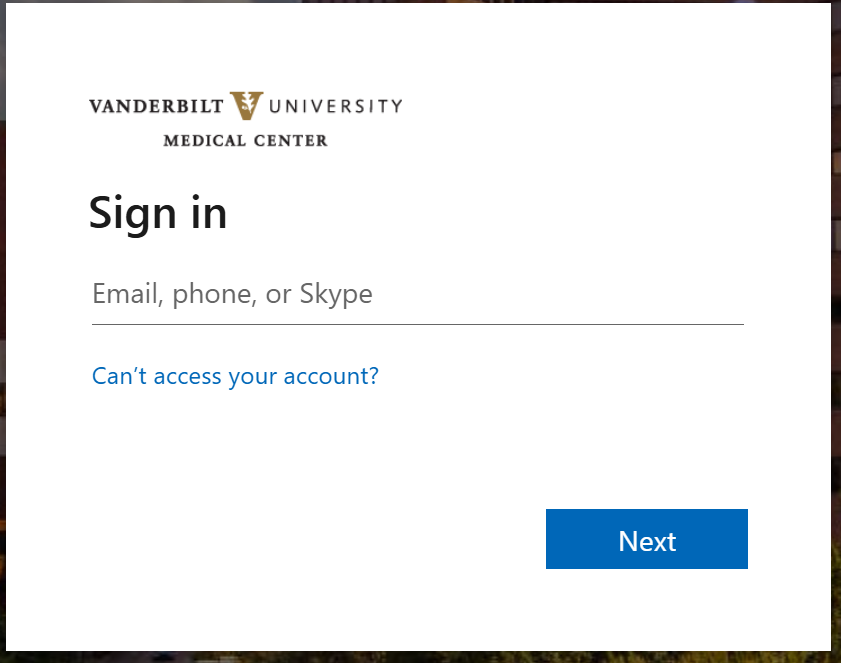The width and height of the screenshot is (841, 663).
Task: Click the Sign in heading
Action: (x=158, y=213)
